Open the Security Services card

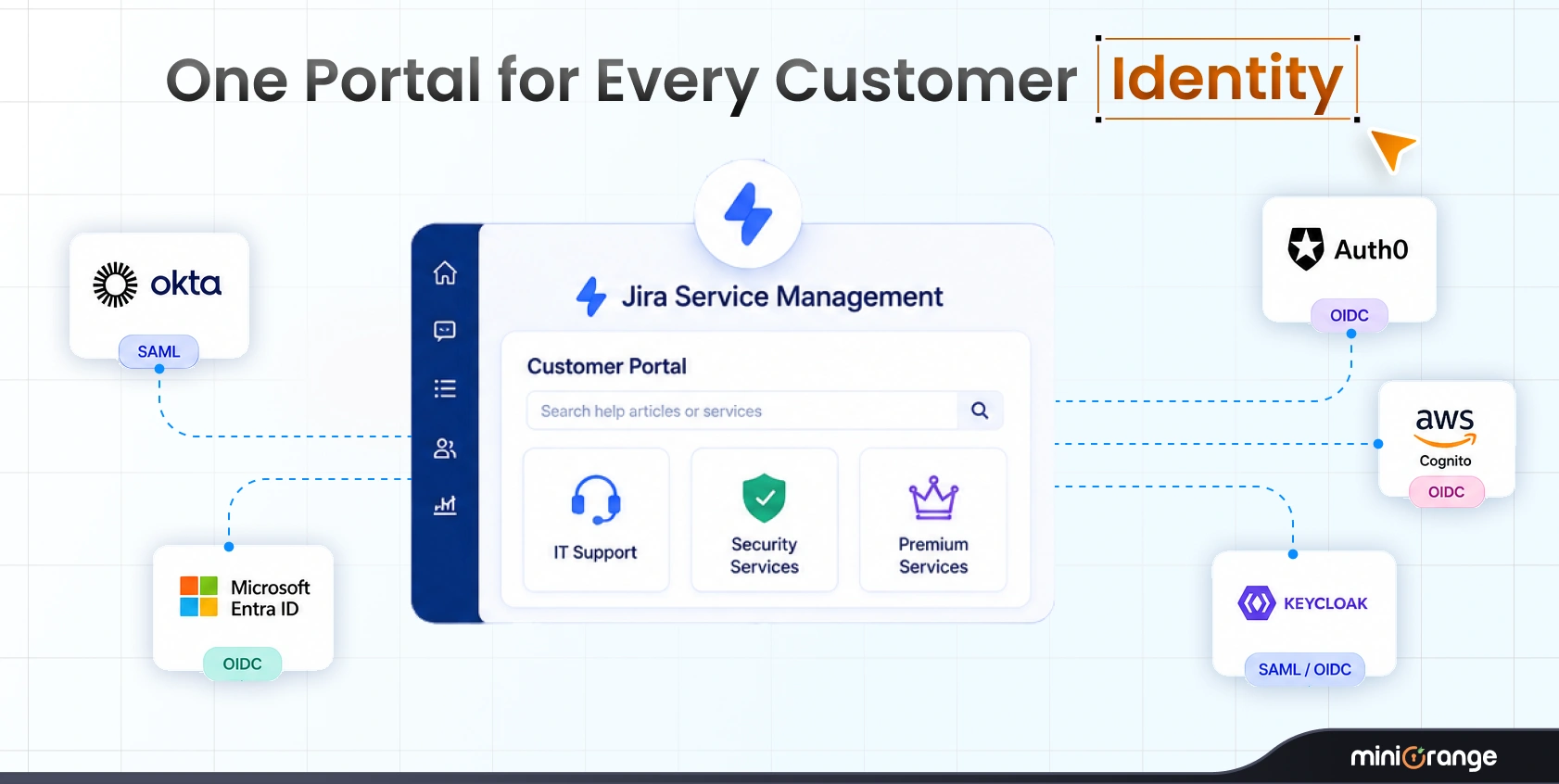[x=765, y=520]
